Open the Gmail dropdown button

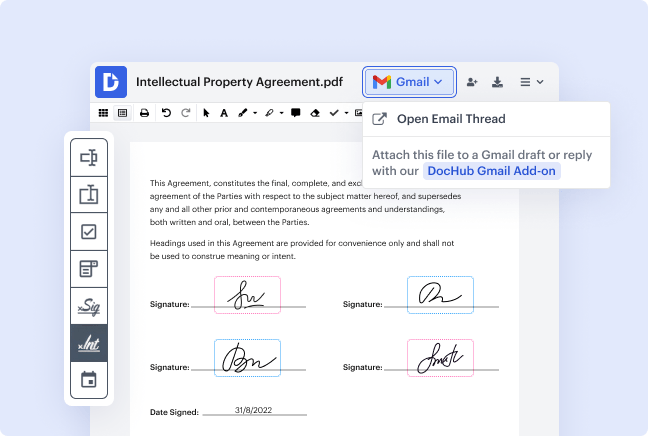coord(409,82)
